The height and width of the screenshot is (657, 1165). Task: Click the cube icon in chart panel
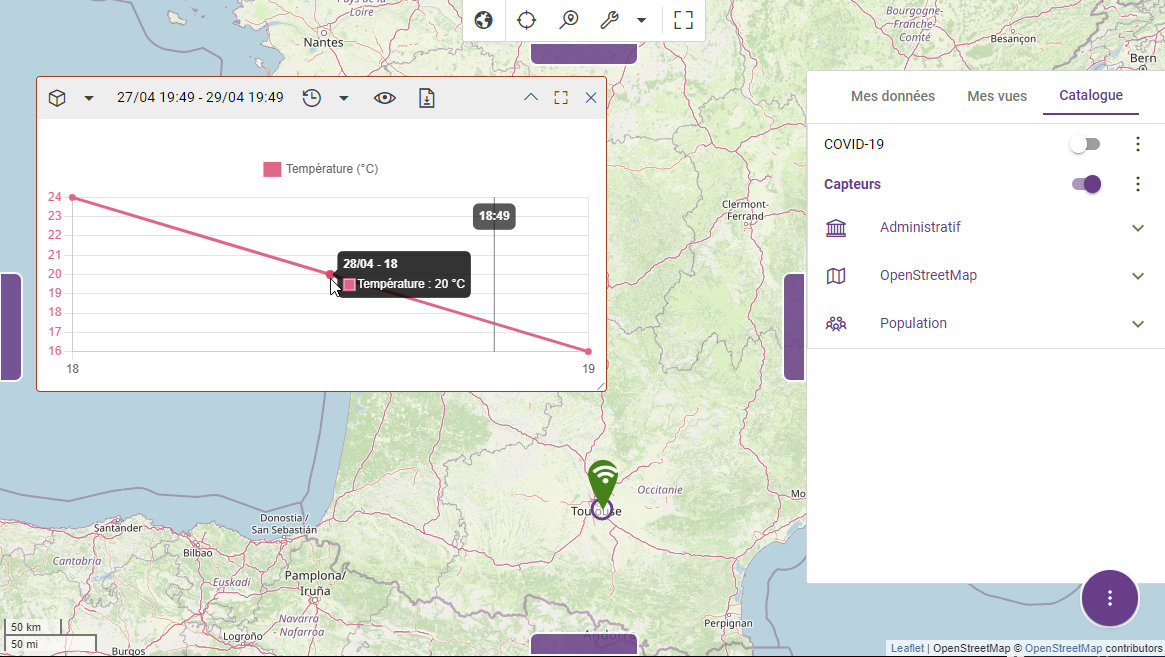tap(57, 98)
